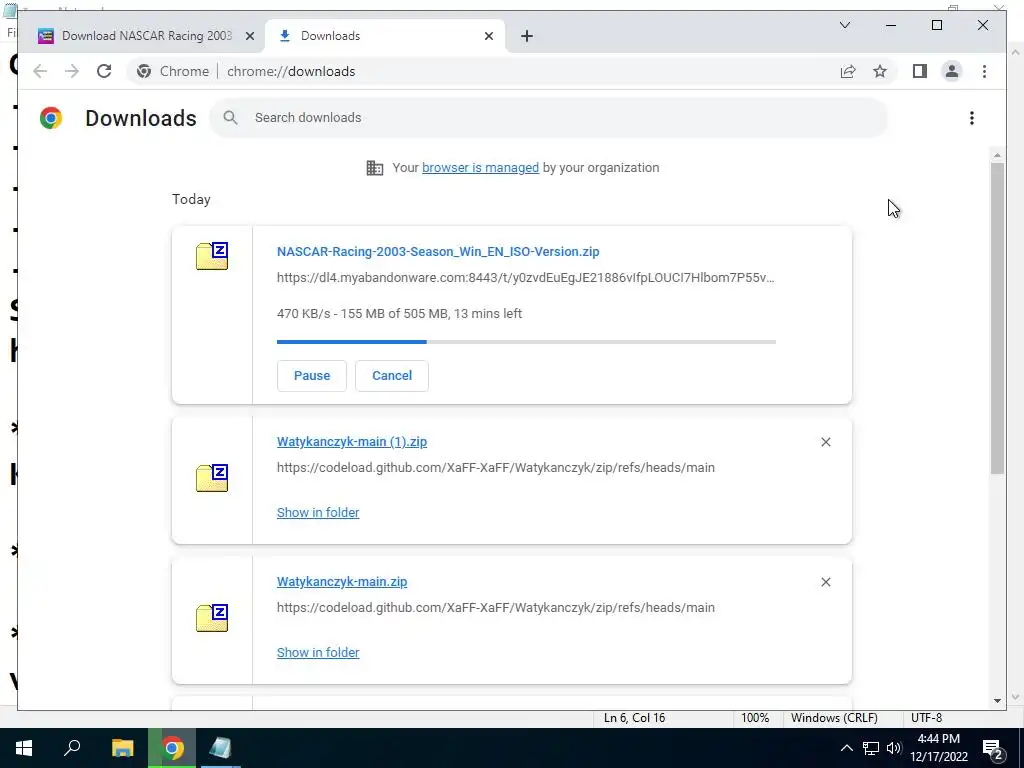Screen dimensions: 1024x768
Task: Show Watykanczyk-main (1).zip in folder
Action: 318,513
